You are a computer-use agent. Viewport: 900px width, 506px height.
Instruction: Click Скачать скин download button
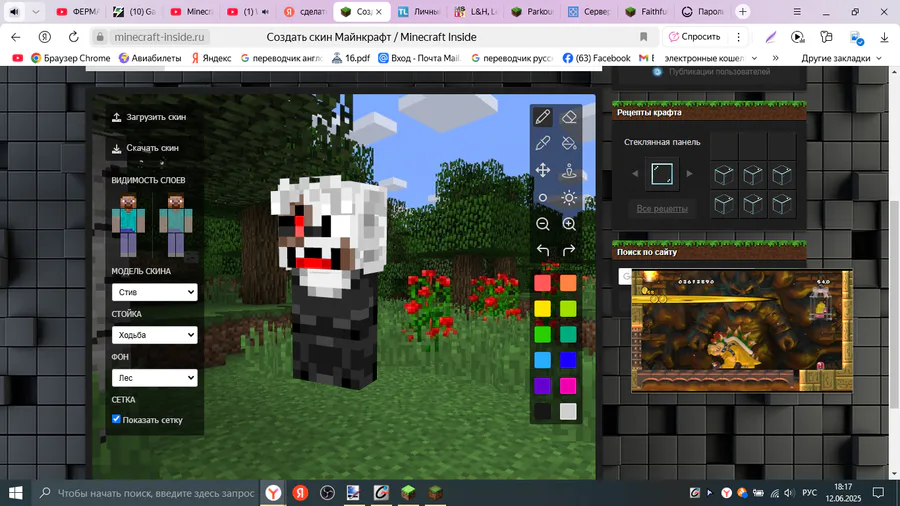coord(145,148)
